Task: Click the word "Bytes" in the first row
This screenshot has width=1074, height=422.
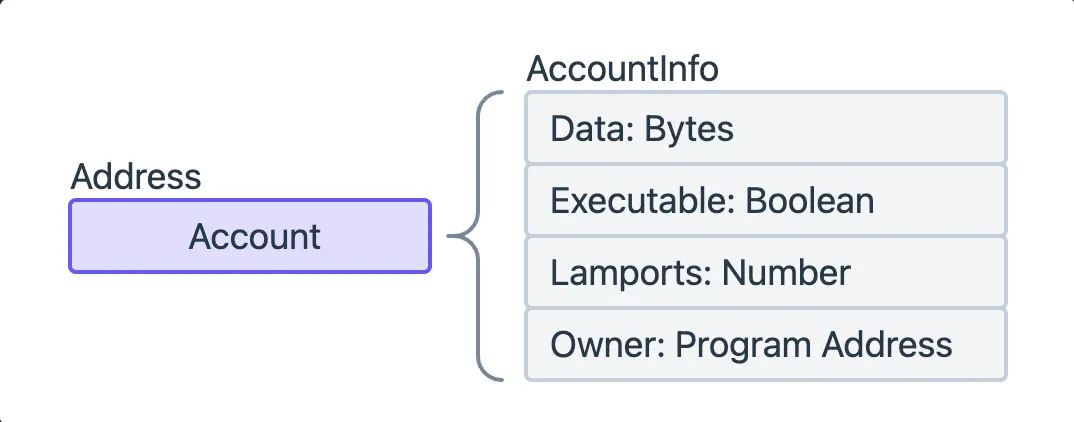Action: tap(689, 128)
